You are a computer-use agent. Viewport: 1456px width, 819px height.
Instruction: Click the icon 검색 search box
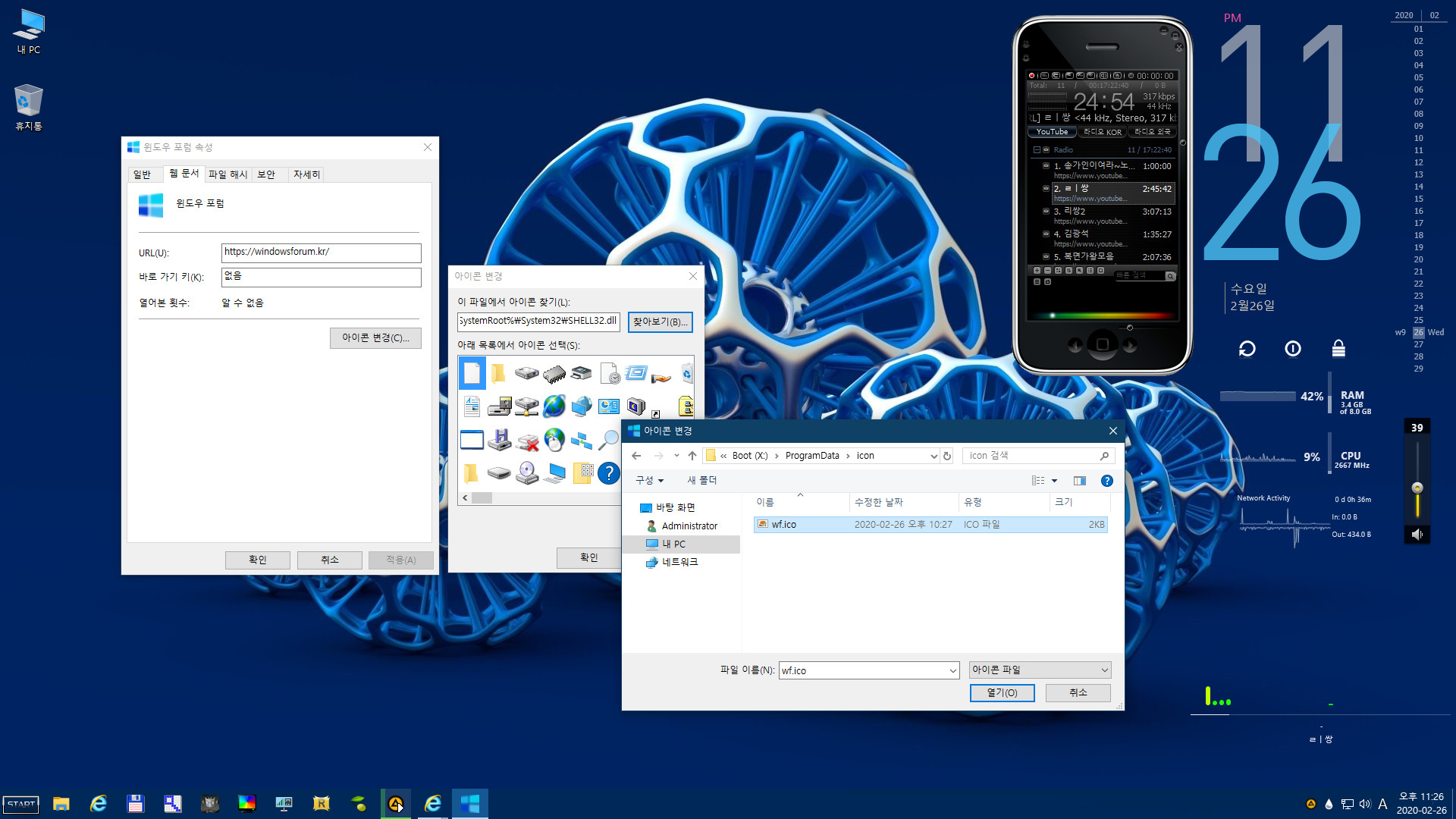(x=1038, y=456)
